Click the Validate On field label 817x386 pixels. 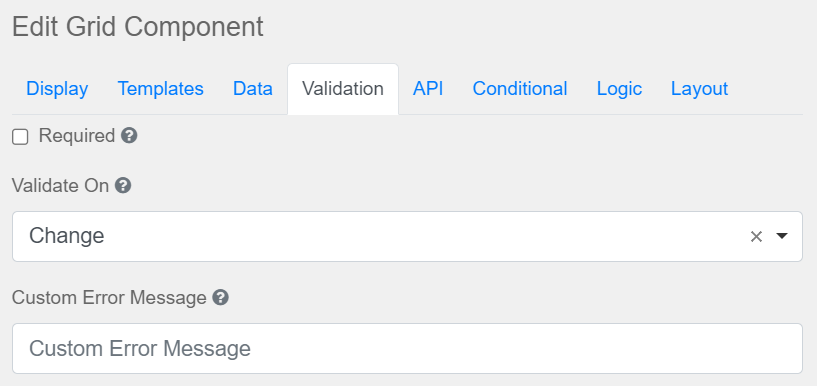(60, 185)
